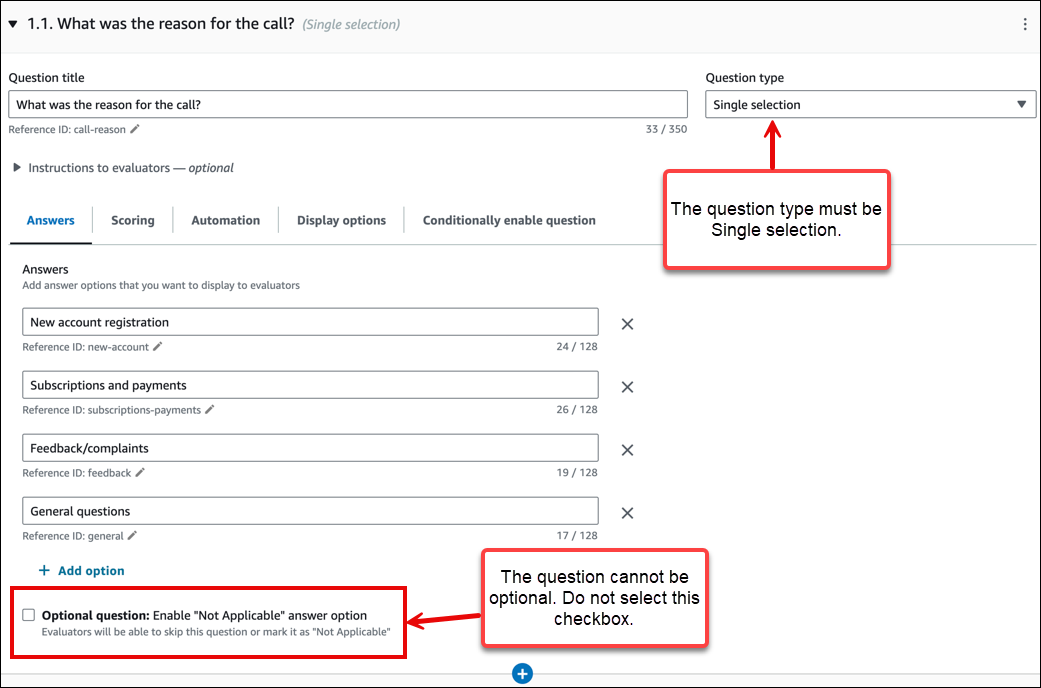Screen dimensions: 1041x688
Task: Click the blue plus circle to add question
Action: tap(522, 674)
